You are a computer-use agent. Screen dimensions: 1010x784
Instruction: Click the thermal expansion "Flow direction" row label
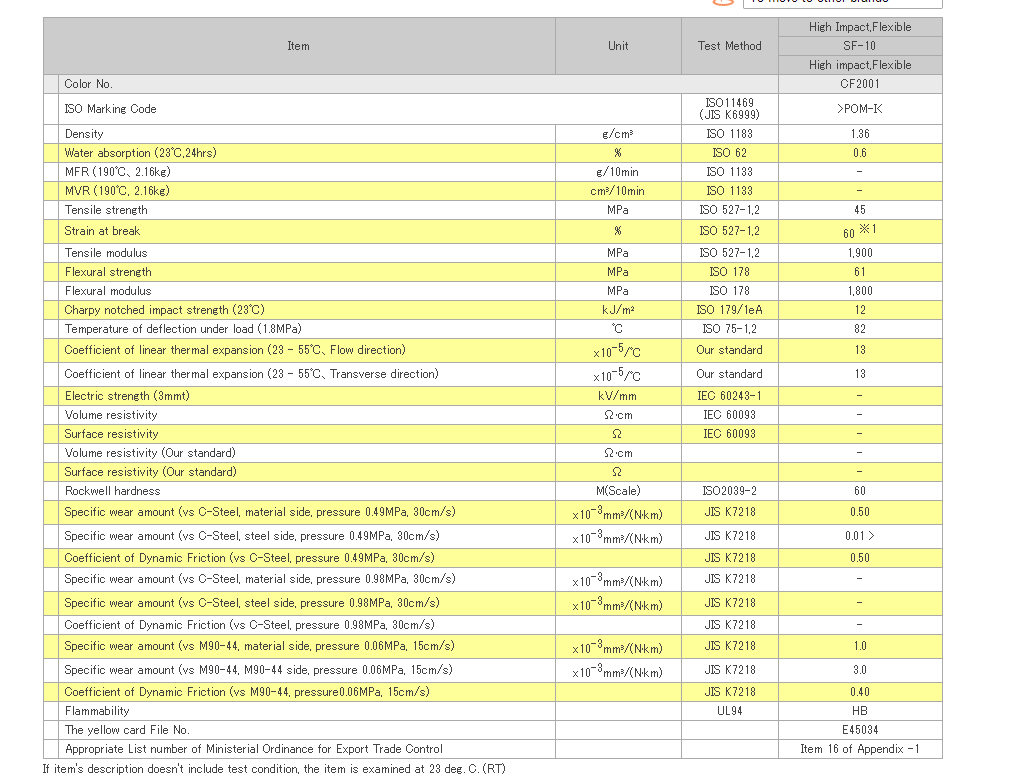pos(234,350)
